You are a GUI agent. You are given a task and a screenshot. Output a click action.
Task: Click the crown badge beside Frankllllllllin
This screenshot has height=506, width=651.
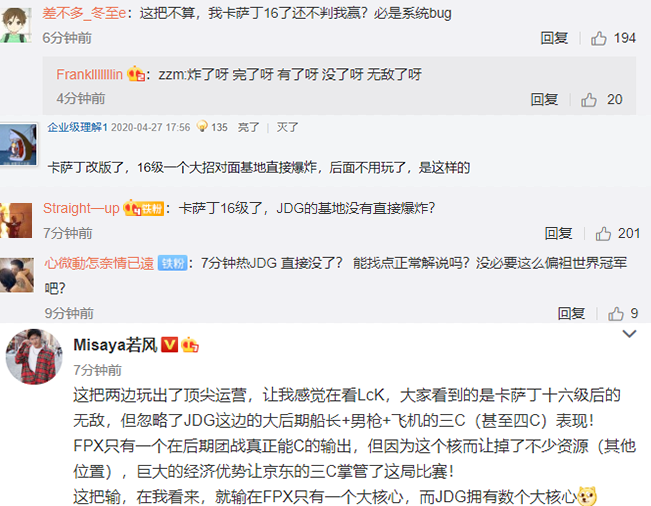(x=136, y=74)
